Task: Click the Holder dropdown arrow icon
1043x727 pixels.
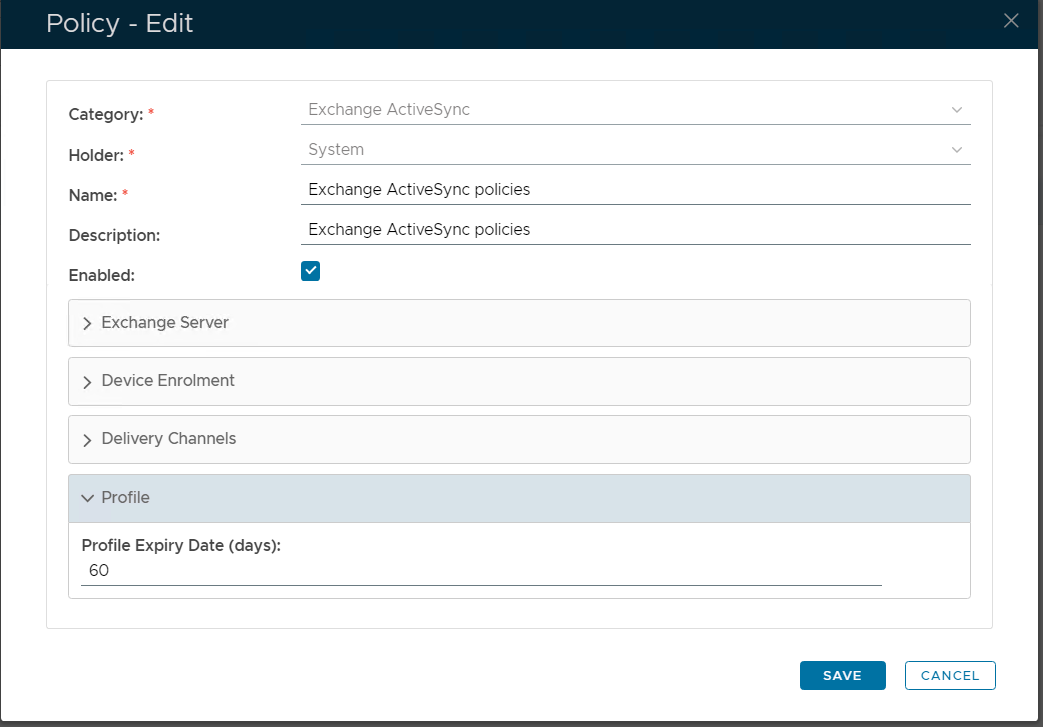Action: point(956,150)
